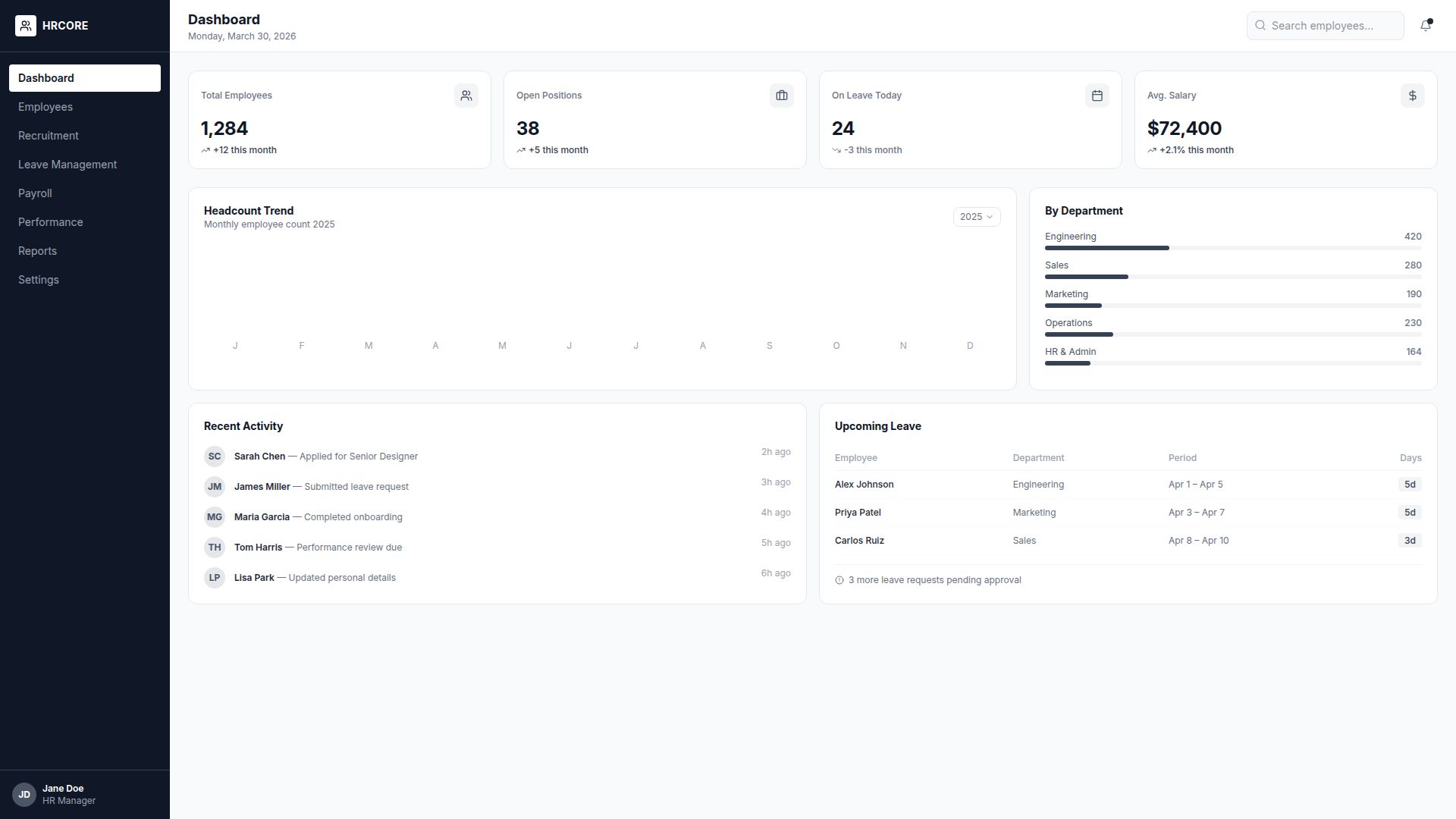This screenshot has height=819, width=1456.
Task: Click '3 more leave requests pending approval'
Action: click(x=934, y=580)
